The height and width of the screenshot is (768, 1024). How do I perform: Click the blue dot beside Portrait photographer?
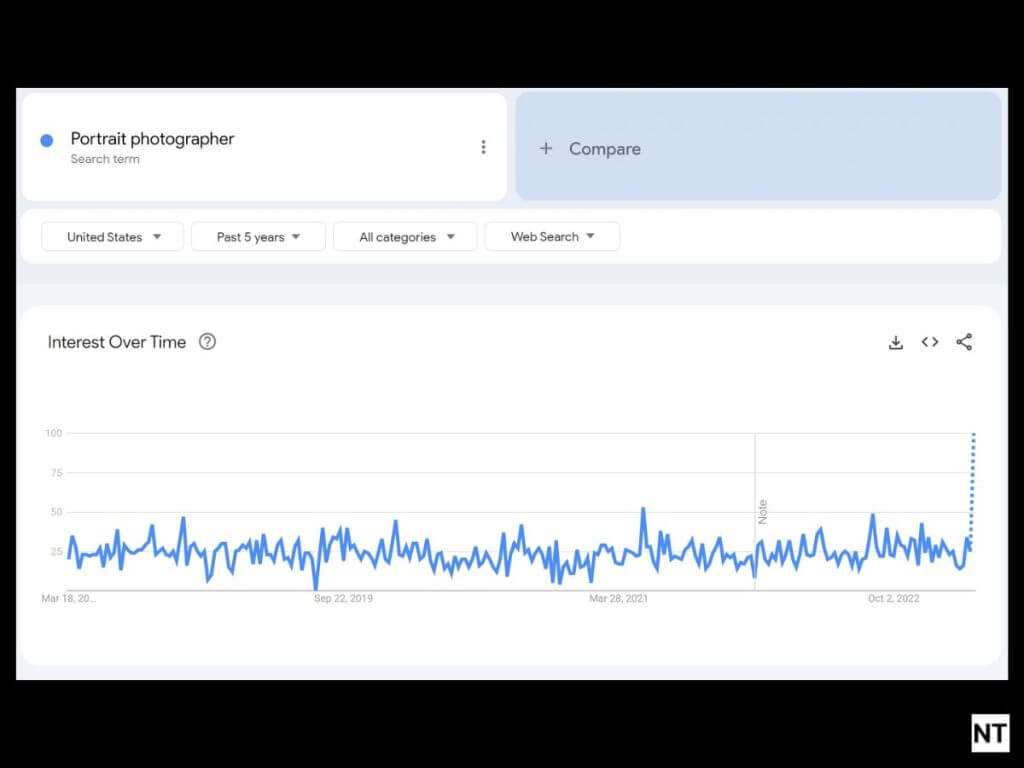(x=46, y=140)
